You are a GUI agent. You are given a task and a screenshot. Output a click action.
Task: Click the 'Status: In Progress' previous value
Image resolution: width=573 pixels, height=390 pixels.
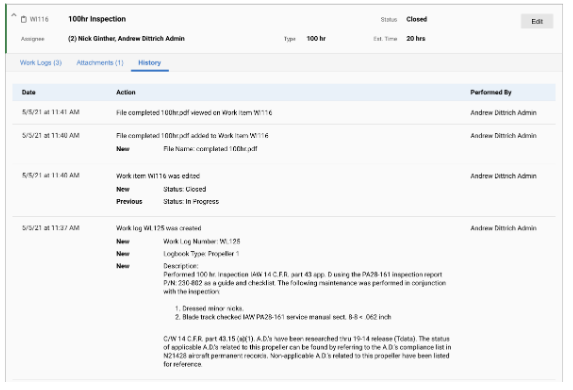point(191,201)
